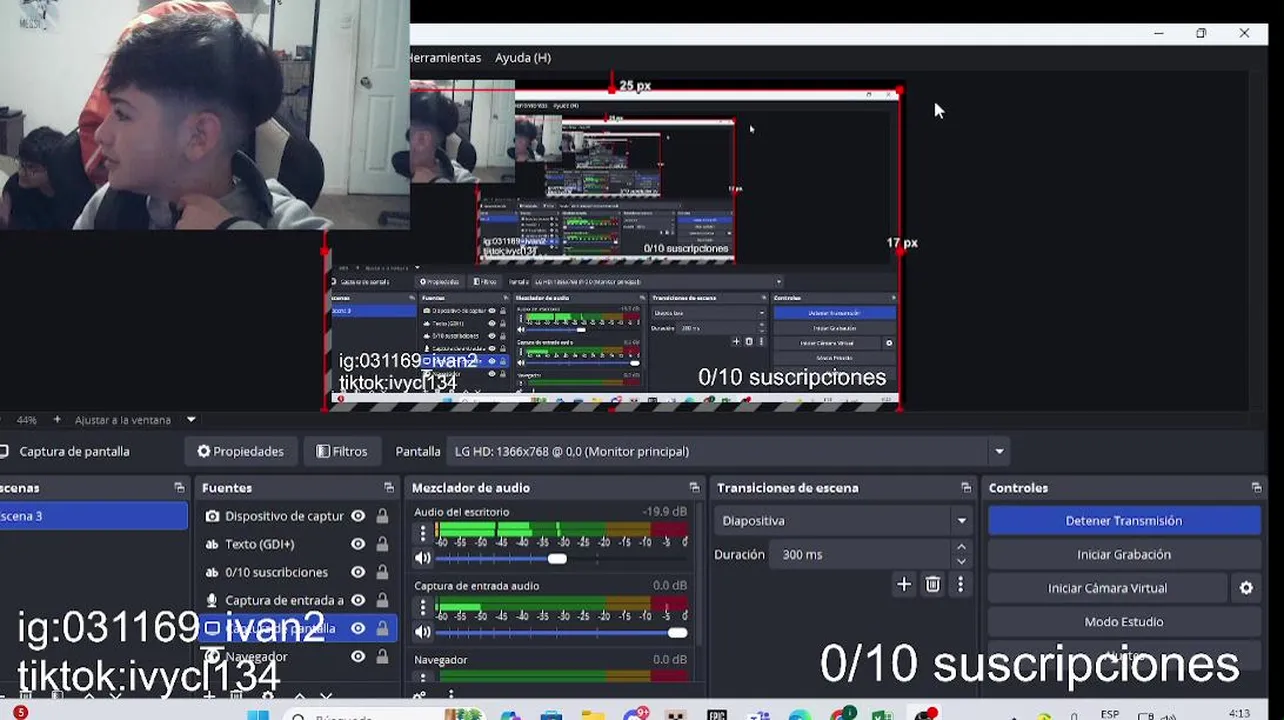This screenshot has height=720, width=1284.
Task: Click the -19.9 dB level readout
Action: click(664, 512)
